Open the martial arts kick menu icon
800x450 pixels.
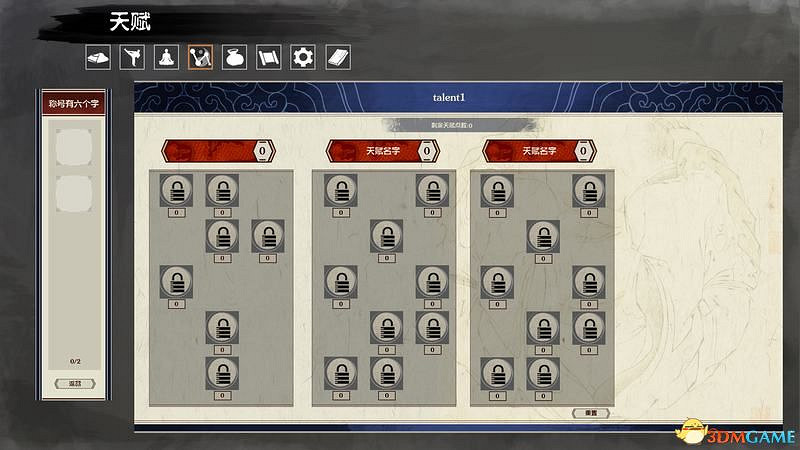tap(131, 58)
